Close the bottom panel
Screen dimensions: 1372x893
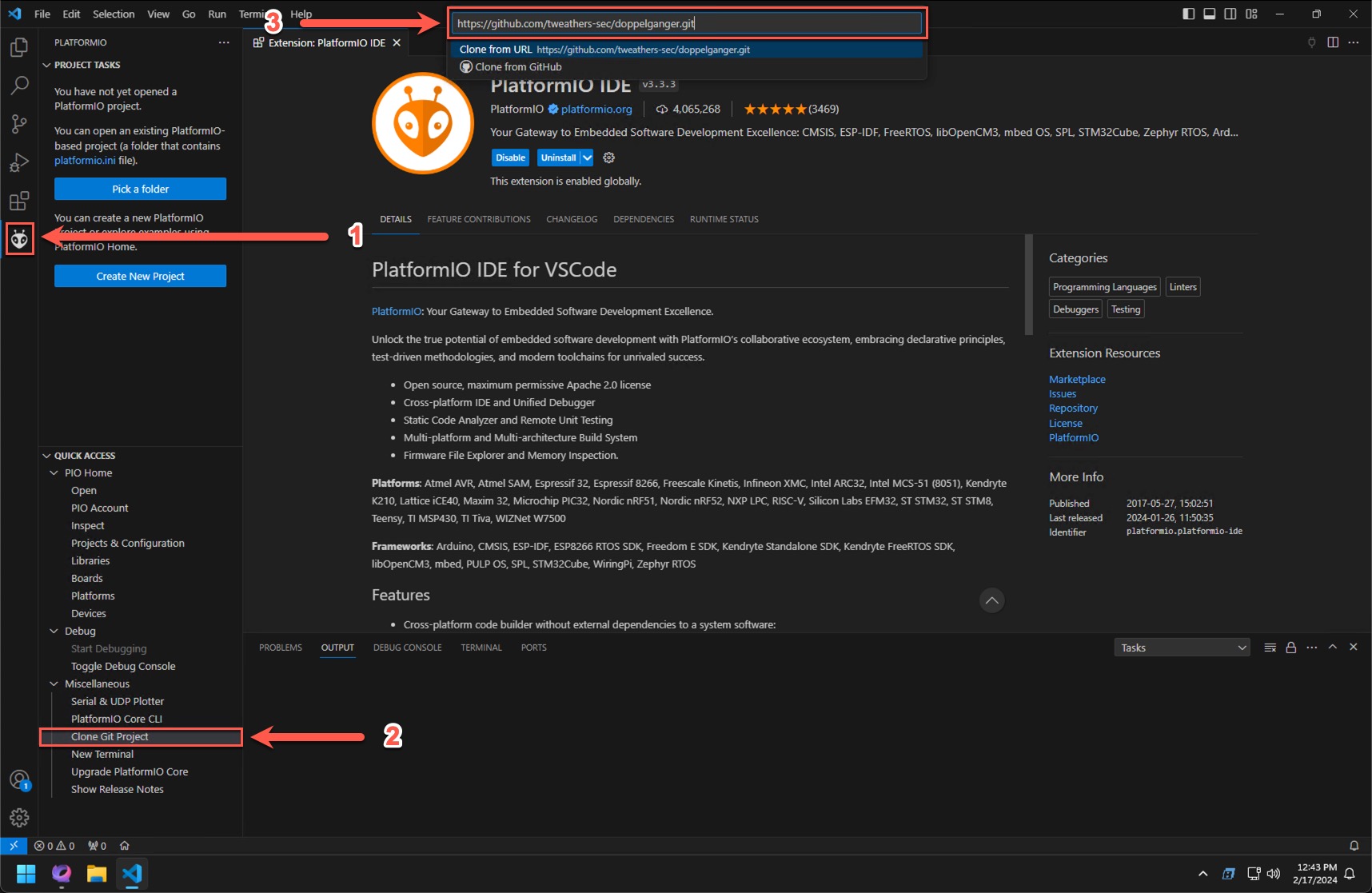[x=1353, y=648]
